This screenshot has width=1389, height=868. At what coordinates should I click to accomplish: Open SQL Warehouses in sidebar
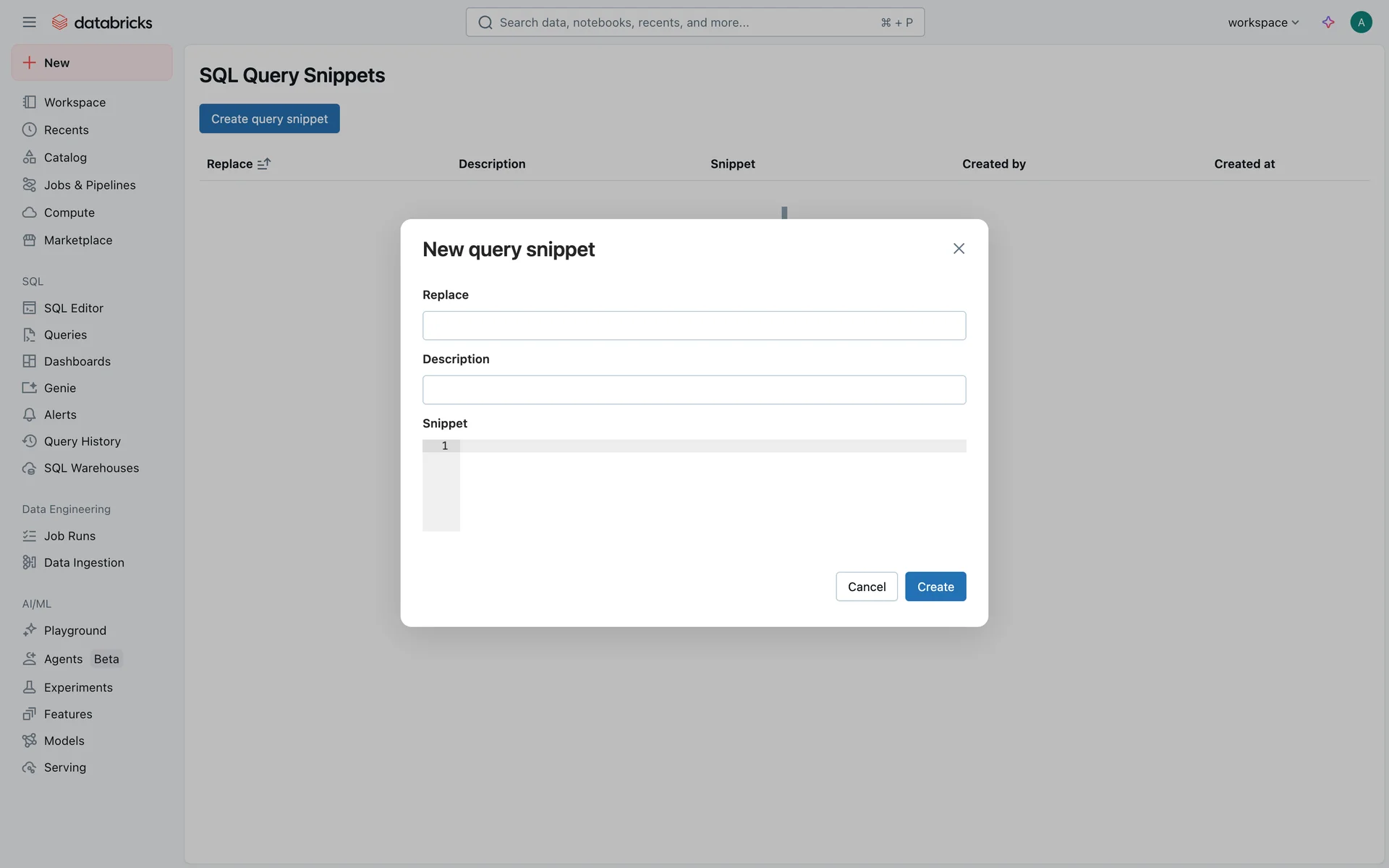91,468
